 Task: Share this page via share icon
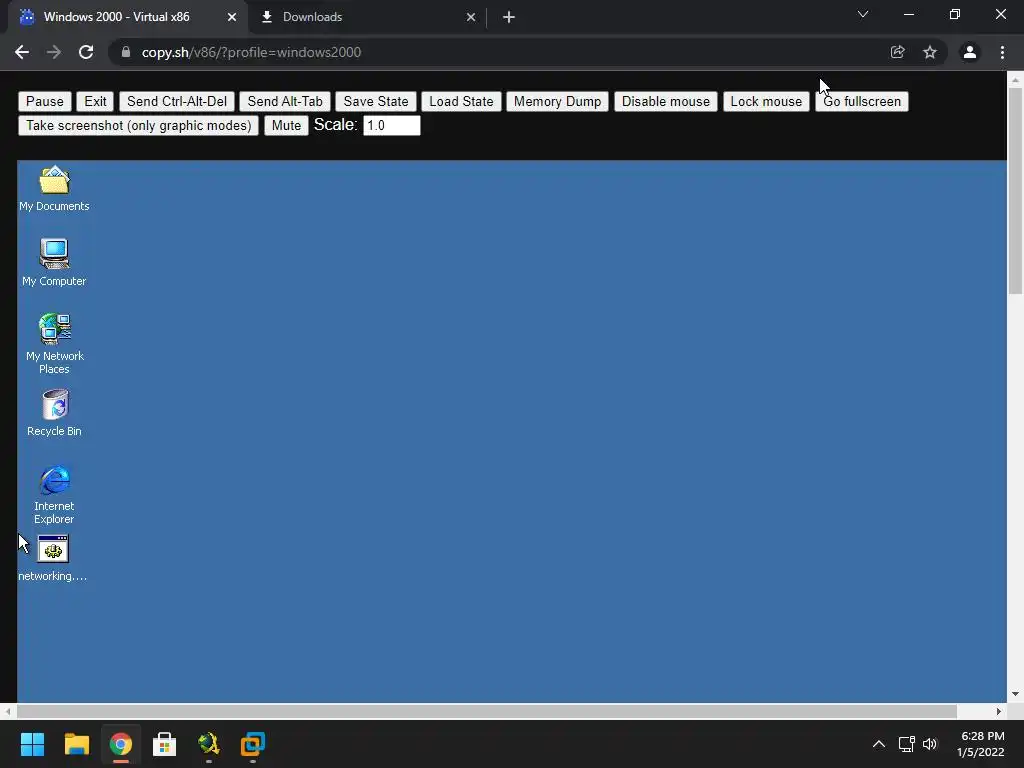coord(897,52)
